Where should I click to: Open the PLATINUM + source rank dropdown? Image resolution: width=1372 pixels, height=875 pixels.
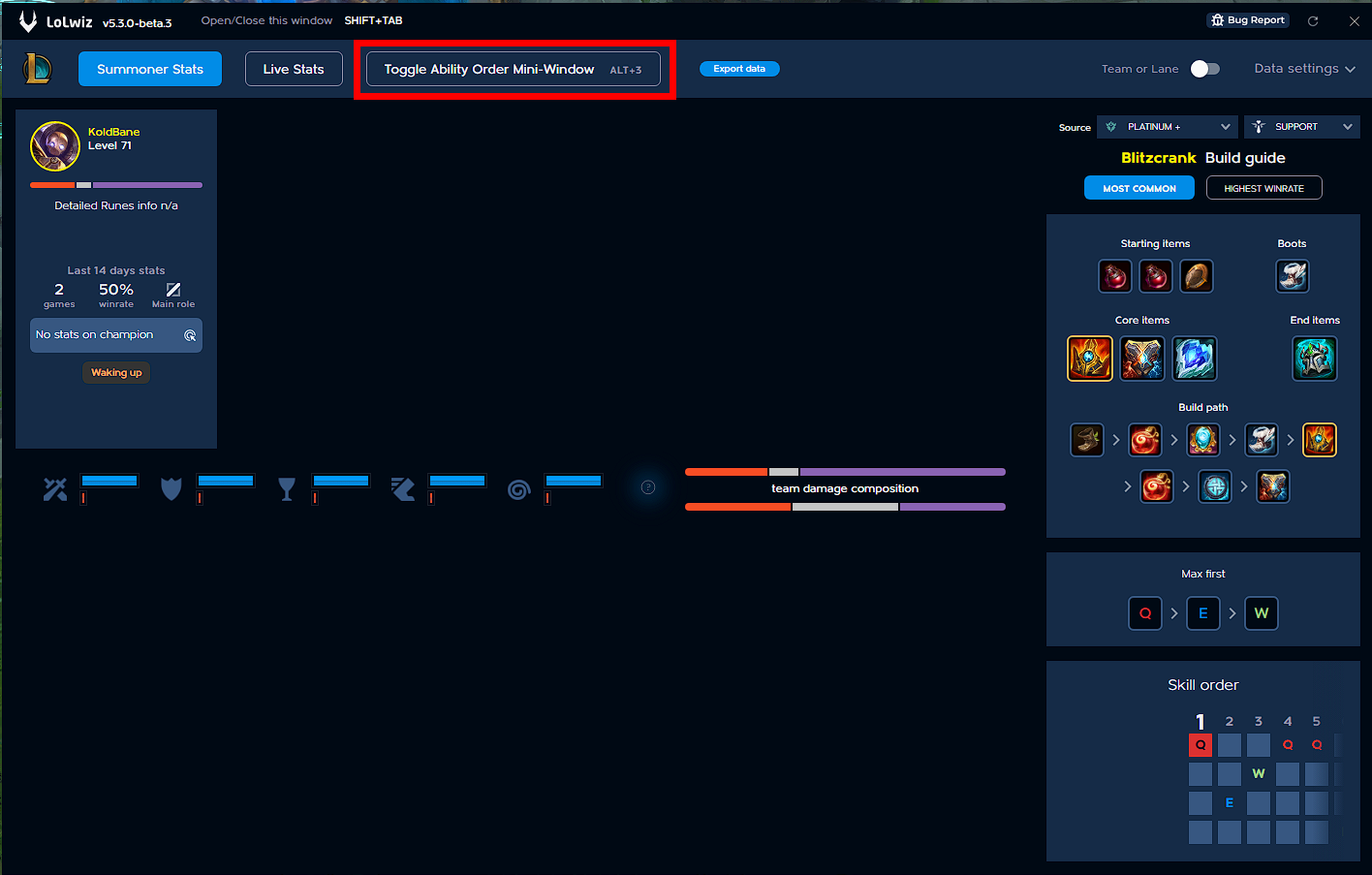click(x=1168, y=127)
